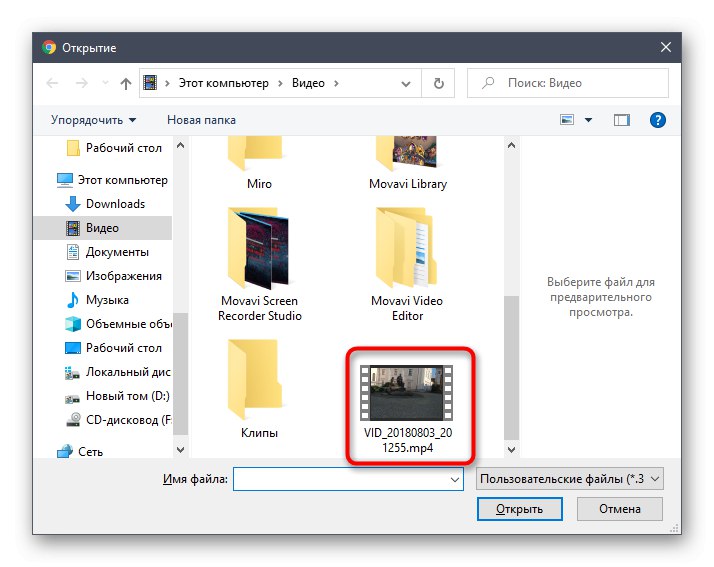The image size is (714, 567).
Task: Select 'Этот компьютер' in address path
Action: 223,83
